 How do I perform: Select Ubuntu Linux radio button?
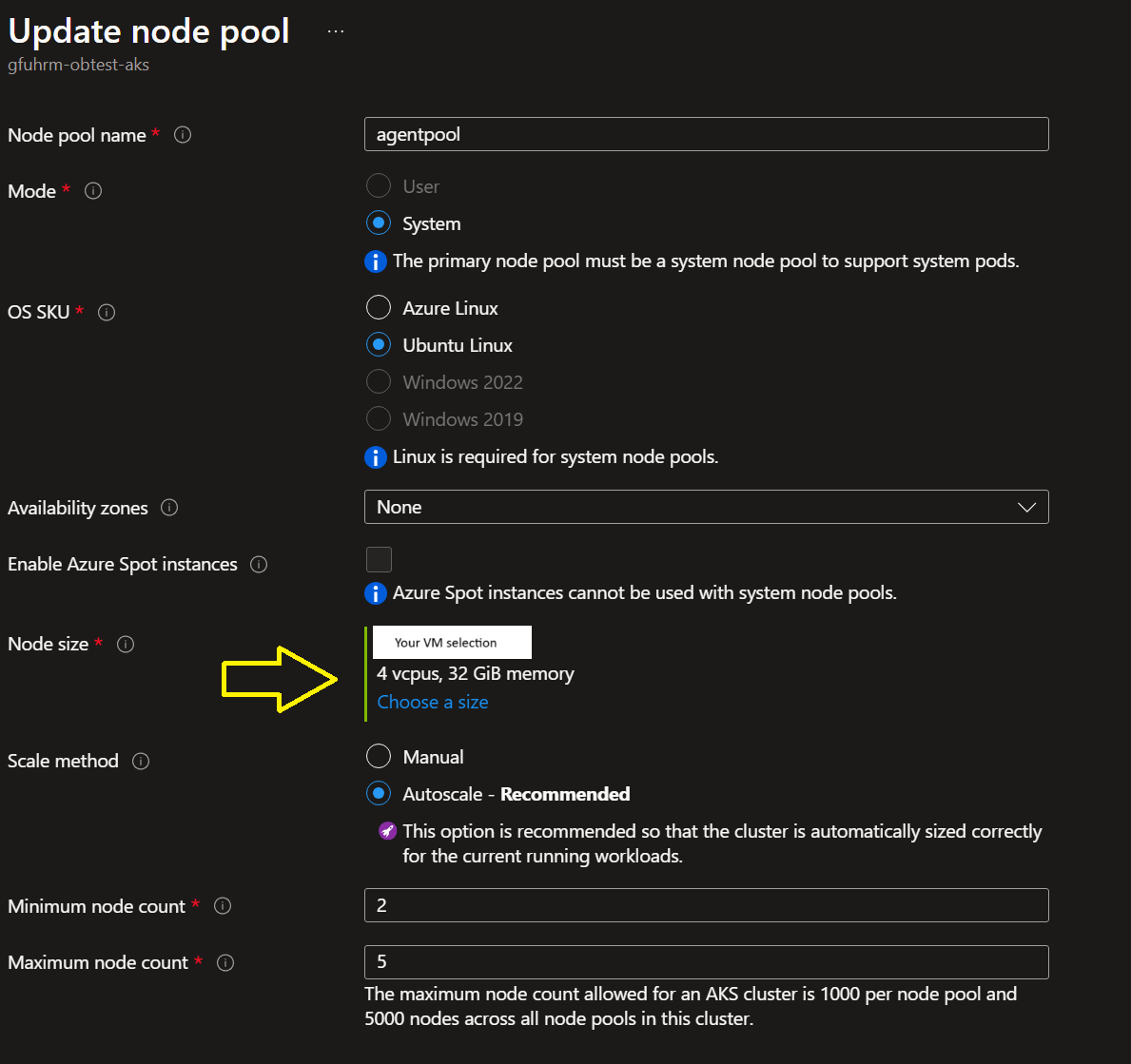[379, 344]
